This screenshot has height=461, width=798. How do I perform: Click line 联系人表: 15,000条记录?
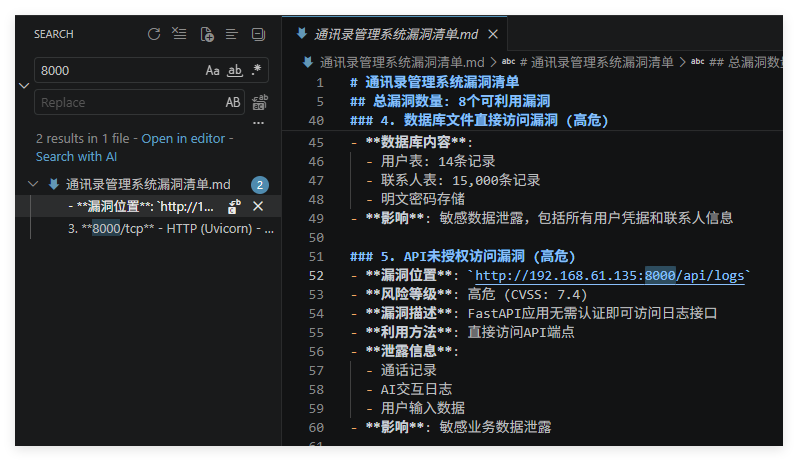click(x=453, y=180)
